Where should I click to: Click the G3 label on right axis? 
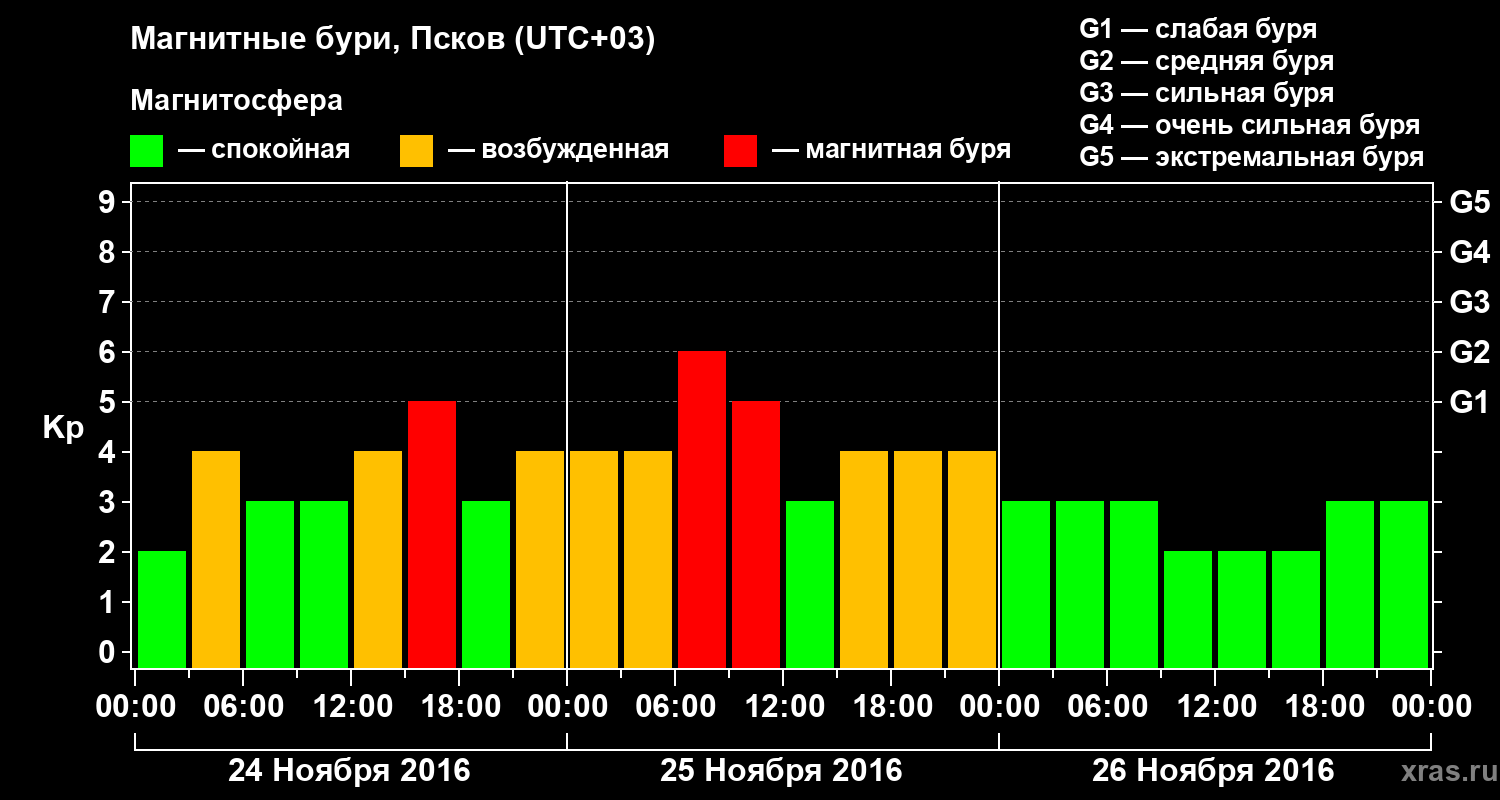(x=1470, y=302)
